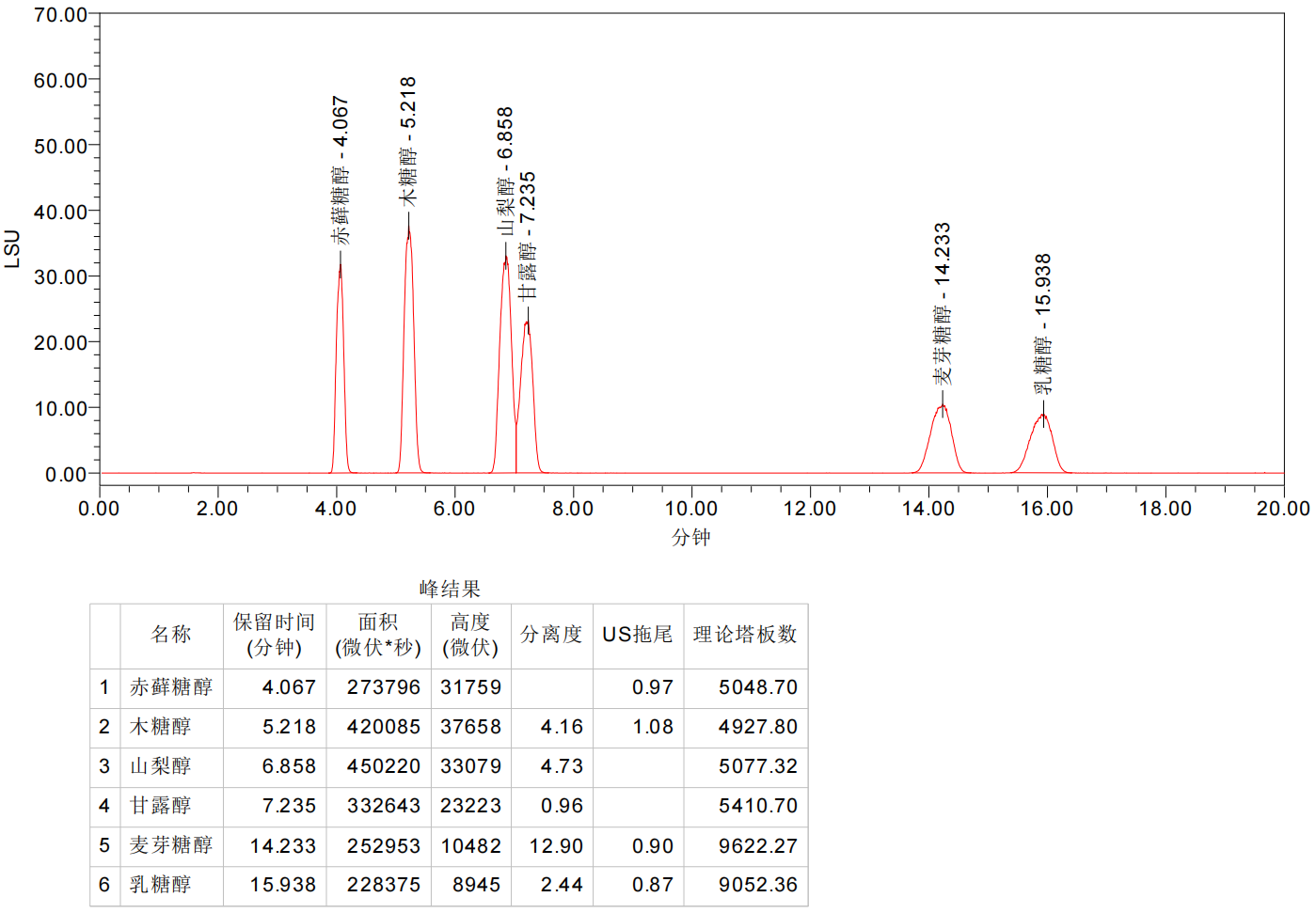Click area value 420085 in 木糖醇 row
This screenshot has height=913, width=1316.
pyautogui.click(x=383, y=727)
